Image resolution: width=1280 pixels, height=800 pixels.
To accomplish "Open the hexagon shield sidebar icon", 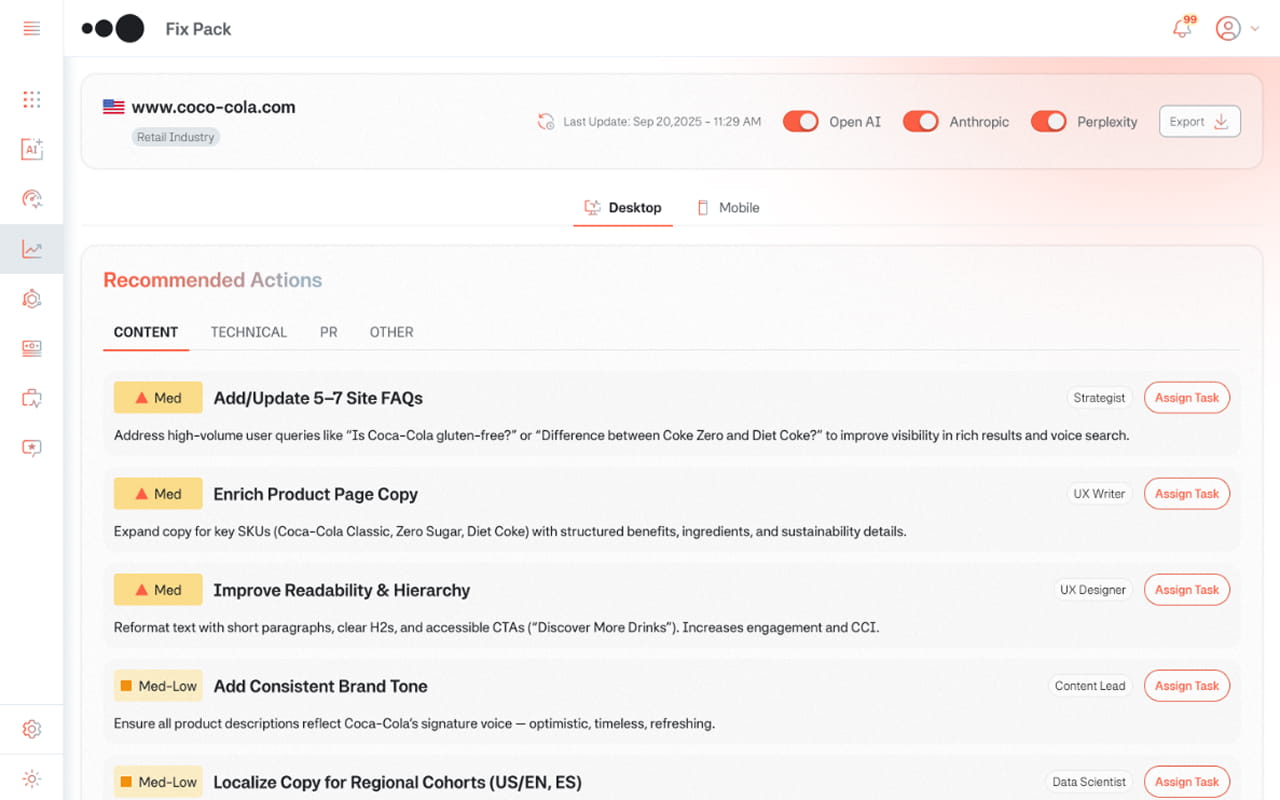I will 31,299.
